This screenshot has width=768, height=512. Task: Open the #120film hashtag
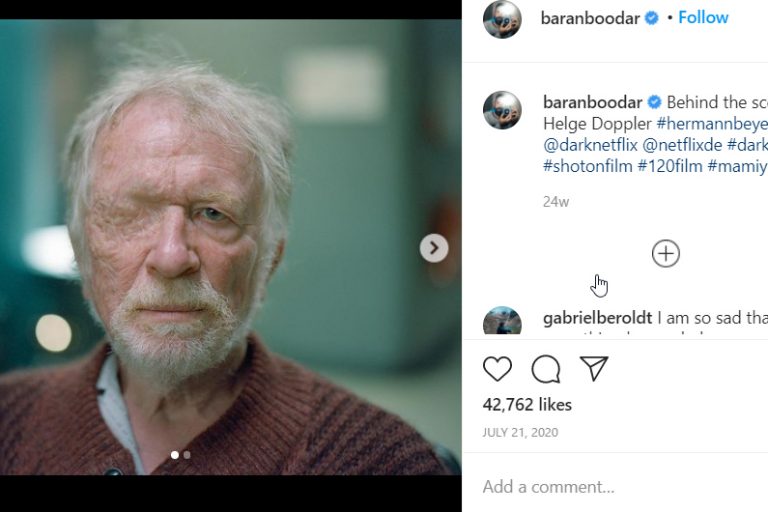coord(670,165)
